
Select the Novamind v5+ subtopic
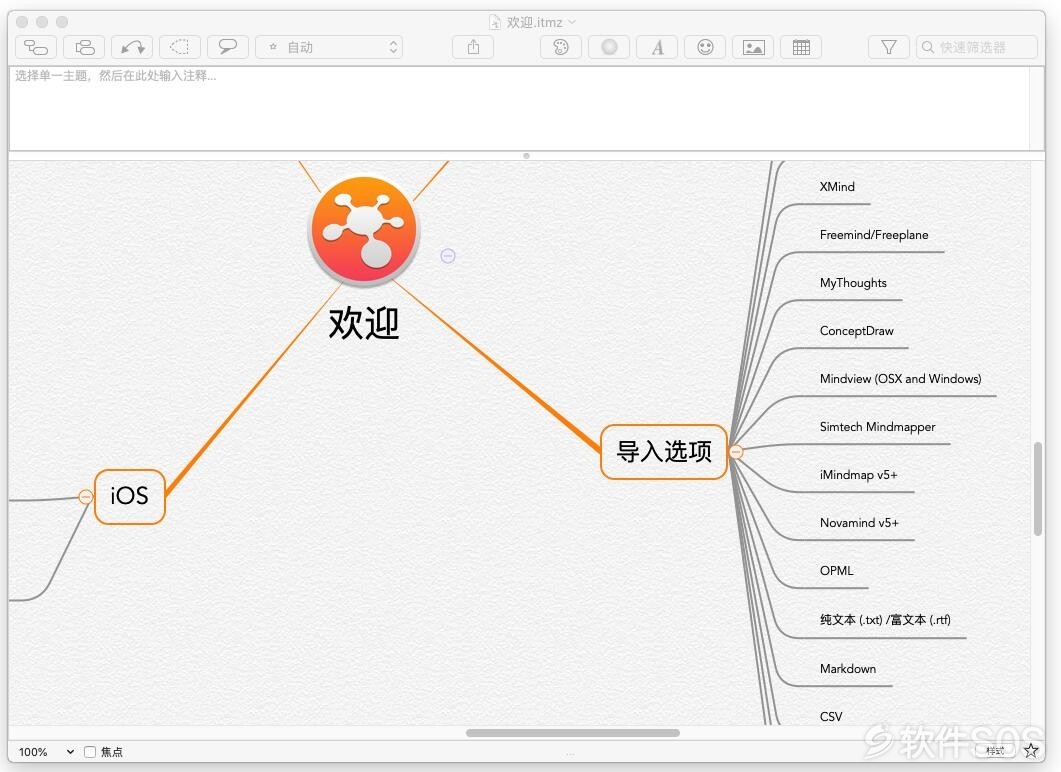pos(859,523)
